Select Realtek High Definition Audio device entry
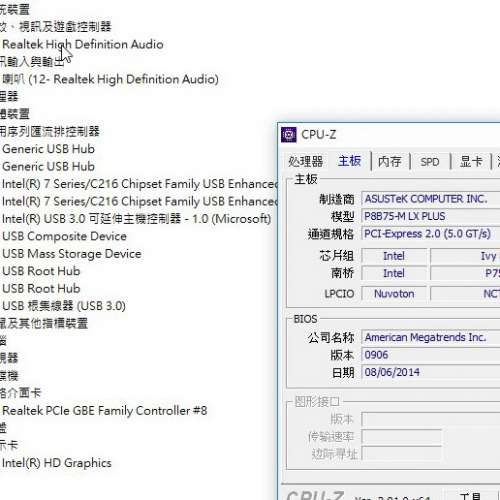 pyautogui.click(x=83, y=44)
